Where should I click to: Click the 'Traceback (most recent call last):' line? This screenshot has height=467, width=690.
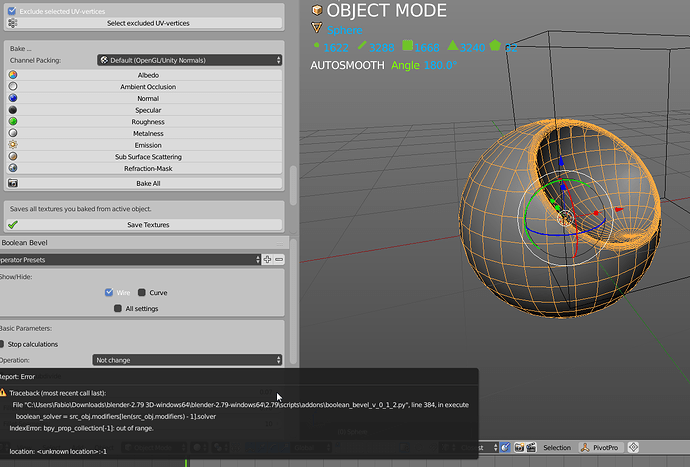point(58,393)
